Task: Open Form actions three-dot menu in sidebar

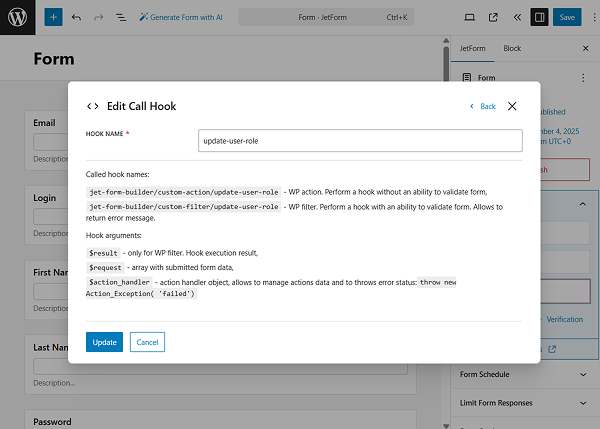Action: (x=583, y=78)
